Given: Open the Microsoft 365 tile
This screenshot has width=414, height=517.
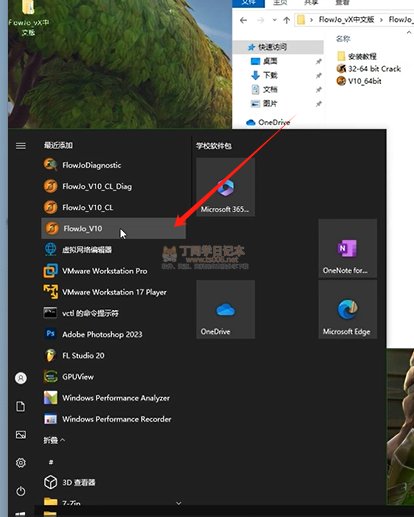Looking at the screenshot, I should 226,187.
